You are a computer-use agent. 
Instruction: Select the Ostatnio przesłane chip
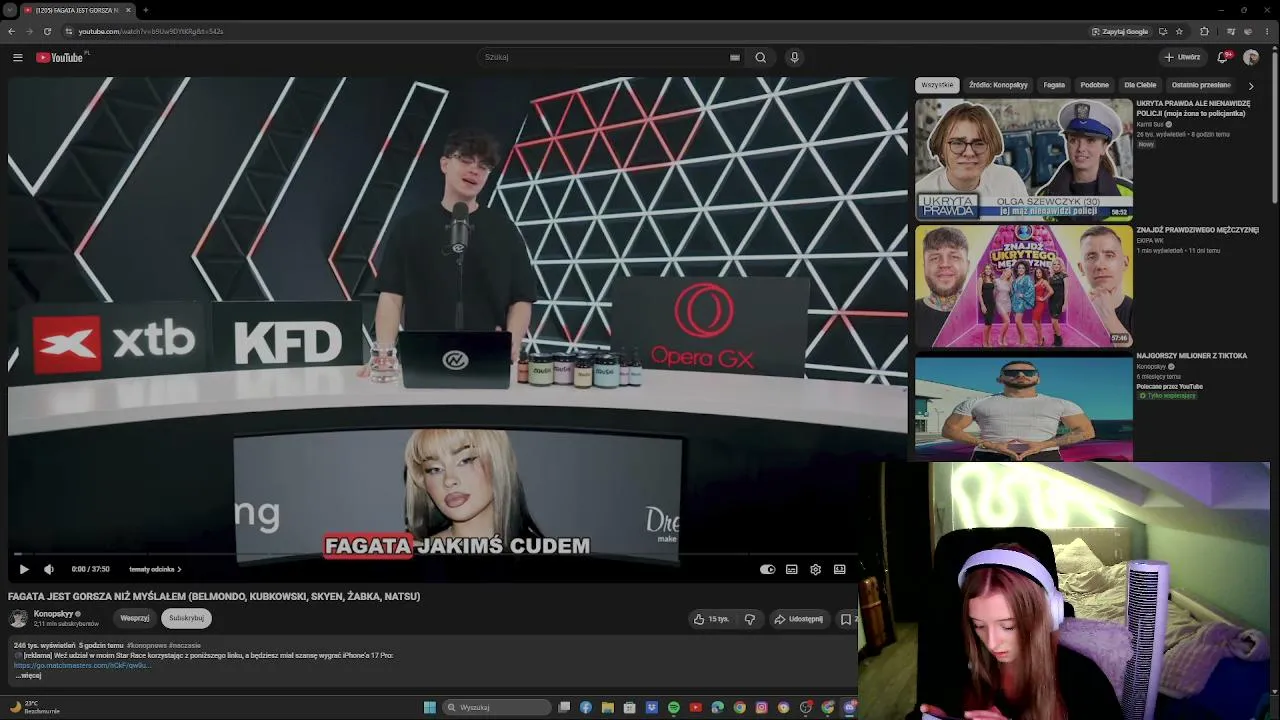pos(1201,85)
